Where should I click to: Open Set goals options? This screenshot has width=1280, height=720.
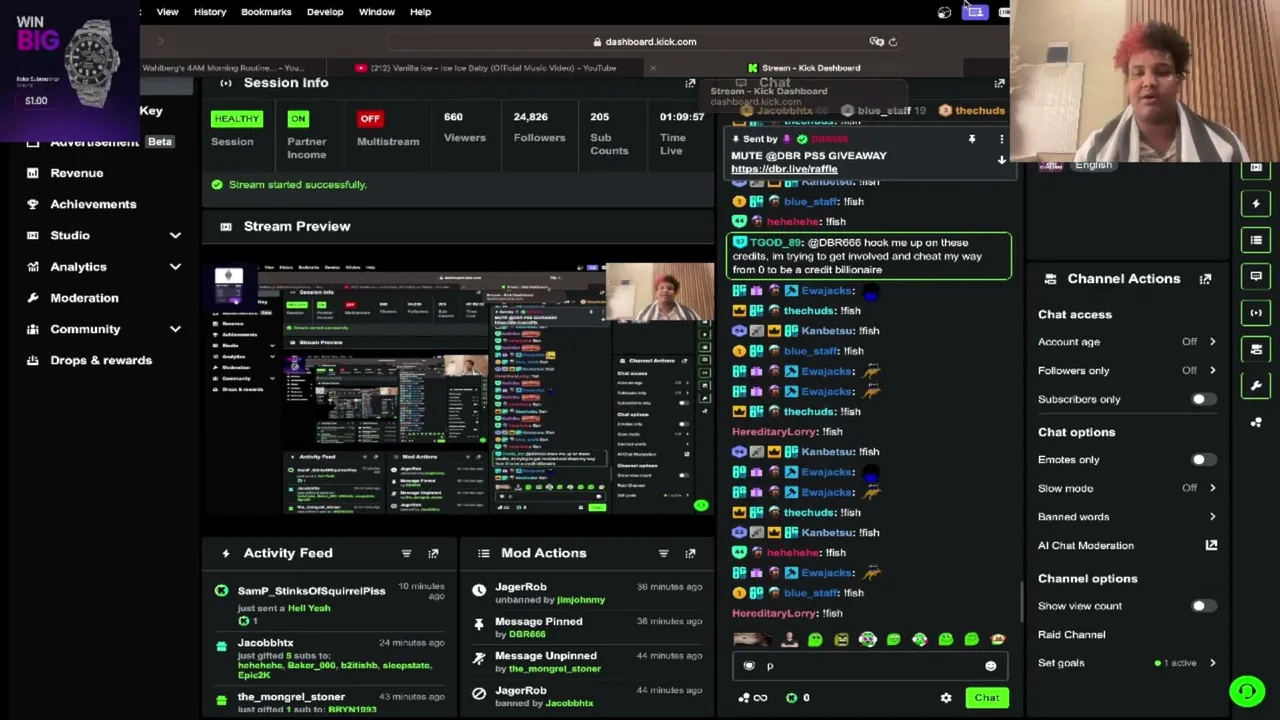[1127, 663]
